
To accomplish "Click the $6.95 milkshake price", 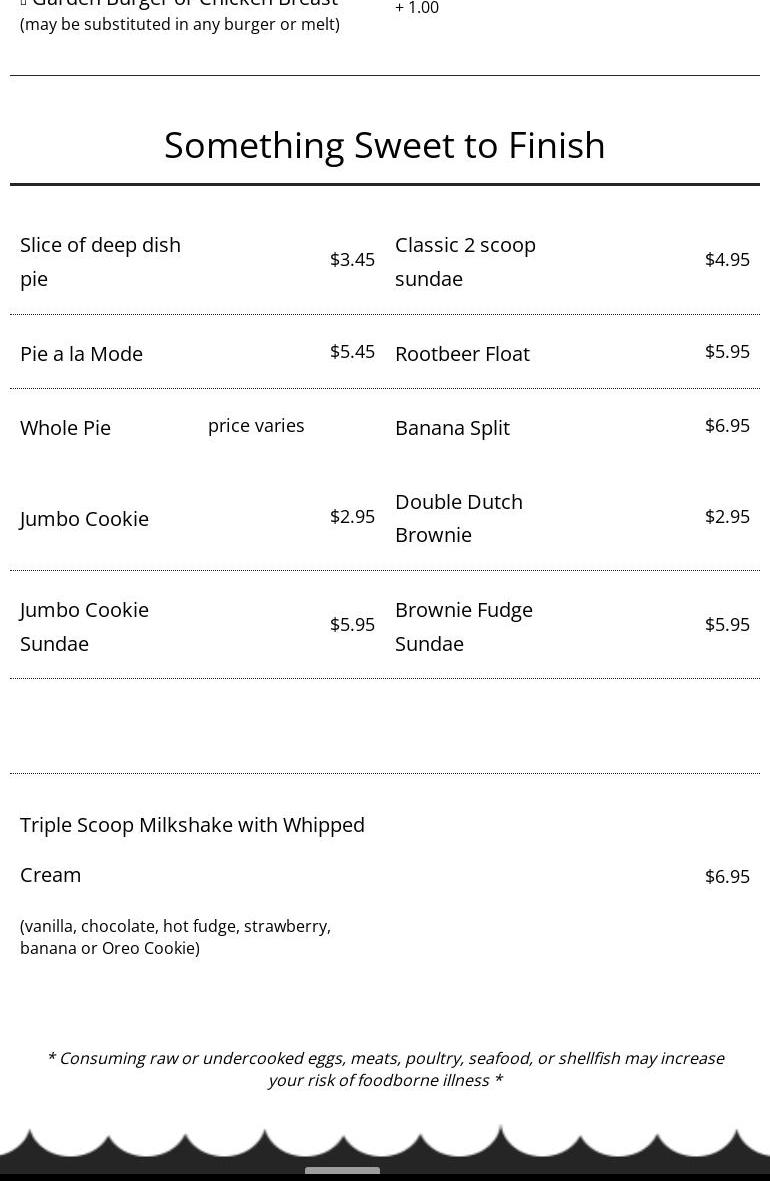I will (727, 876).
